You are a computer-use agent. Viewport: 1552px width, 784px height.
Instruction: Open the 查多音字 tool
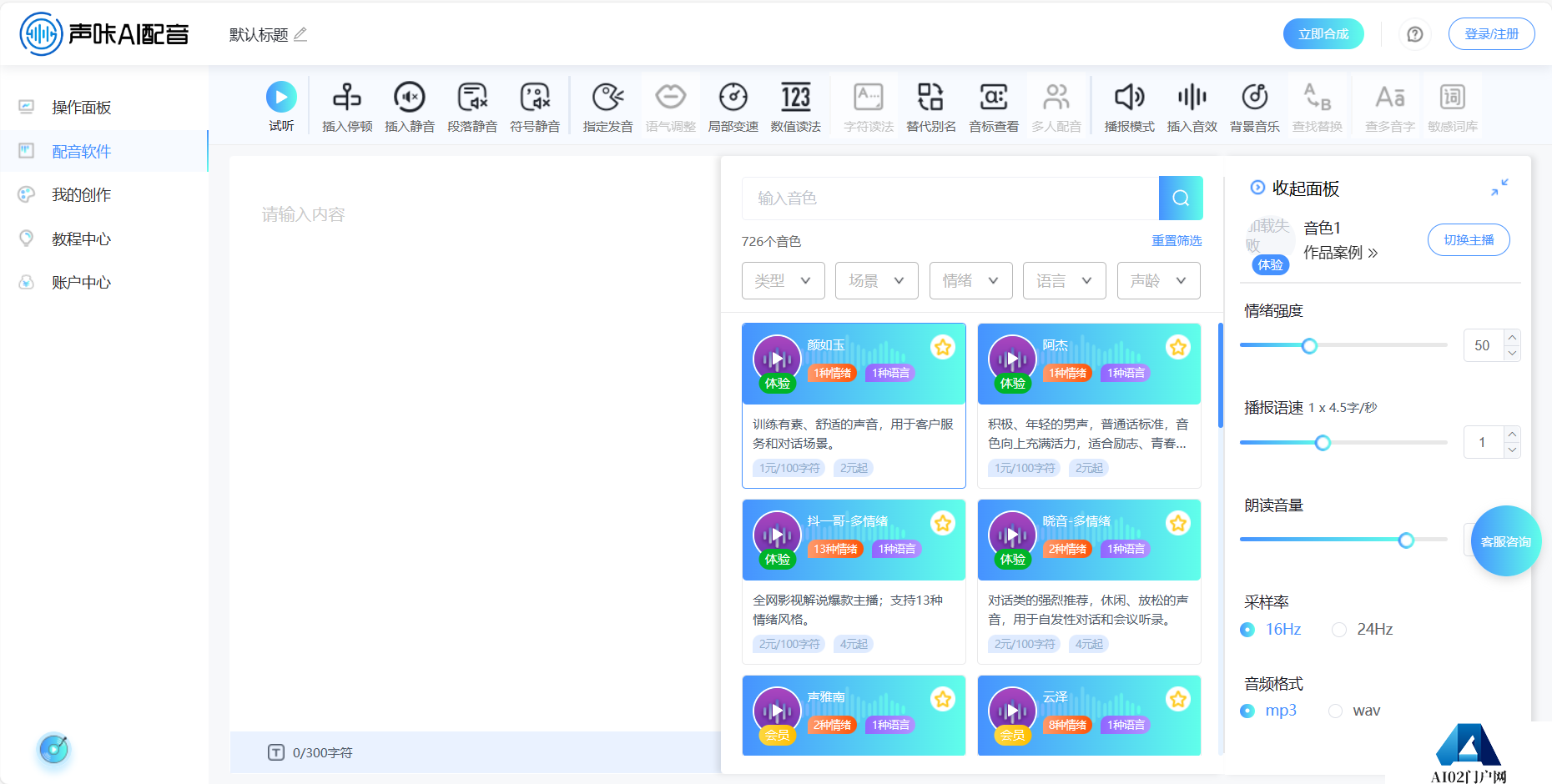tap(1390, 107)
